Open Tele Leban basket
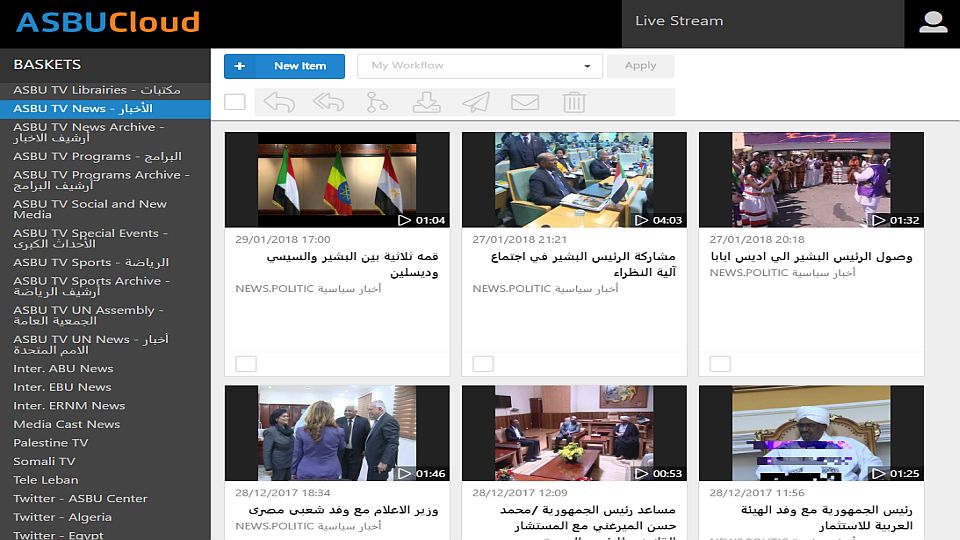 (x=105, y=480)
